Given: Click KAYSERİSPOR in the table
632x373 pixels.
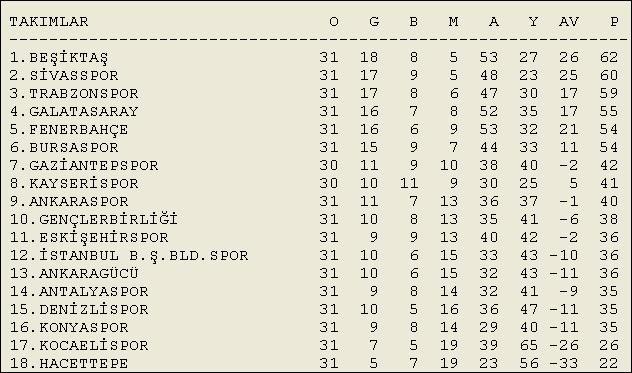Looking at the screenshot, I should tap(84, 183).
